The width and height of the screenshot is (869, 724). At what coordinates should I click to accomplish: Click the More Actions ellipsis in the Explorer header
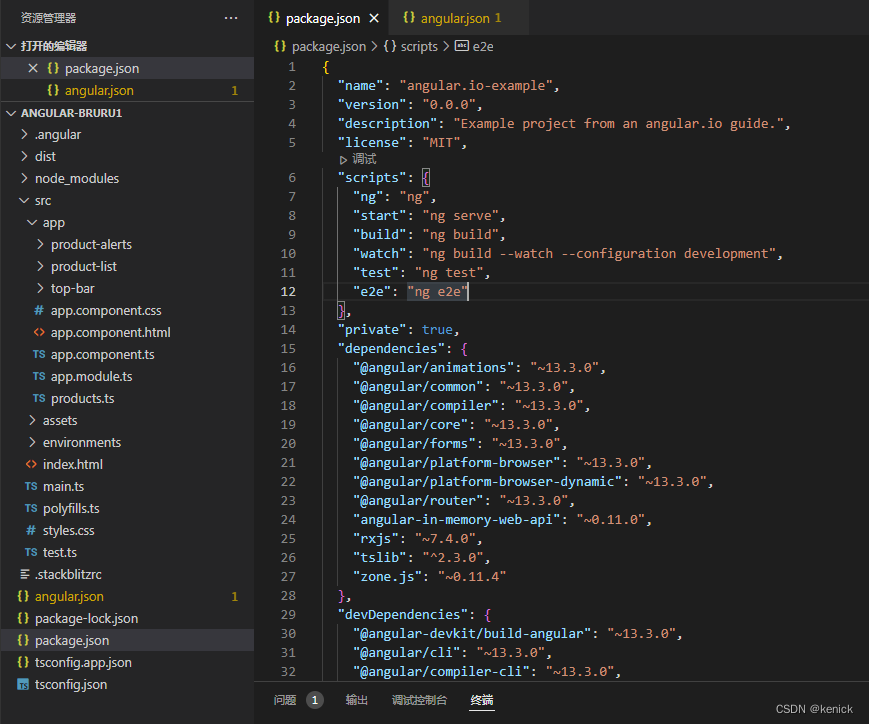(231, 17)
